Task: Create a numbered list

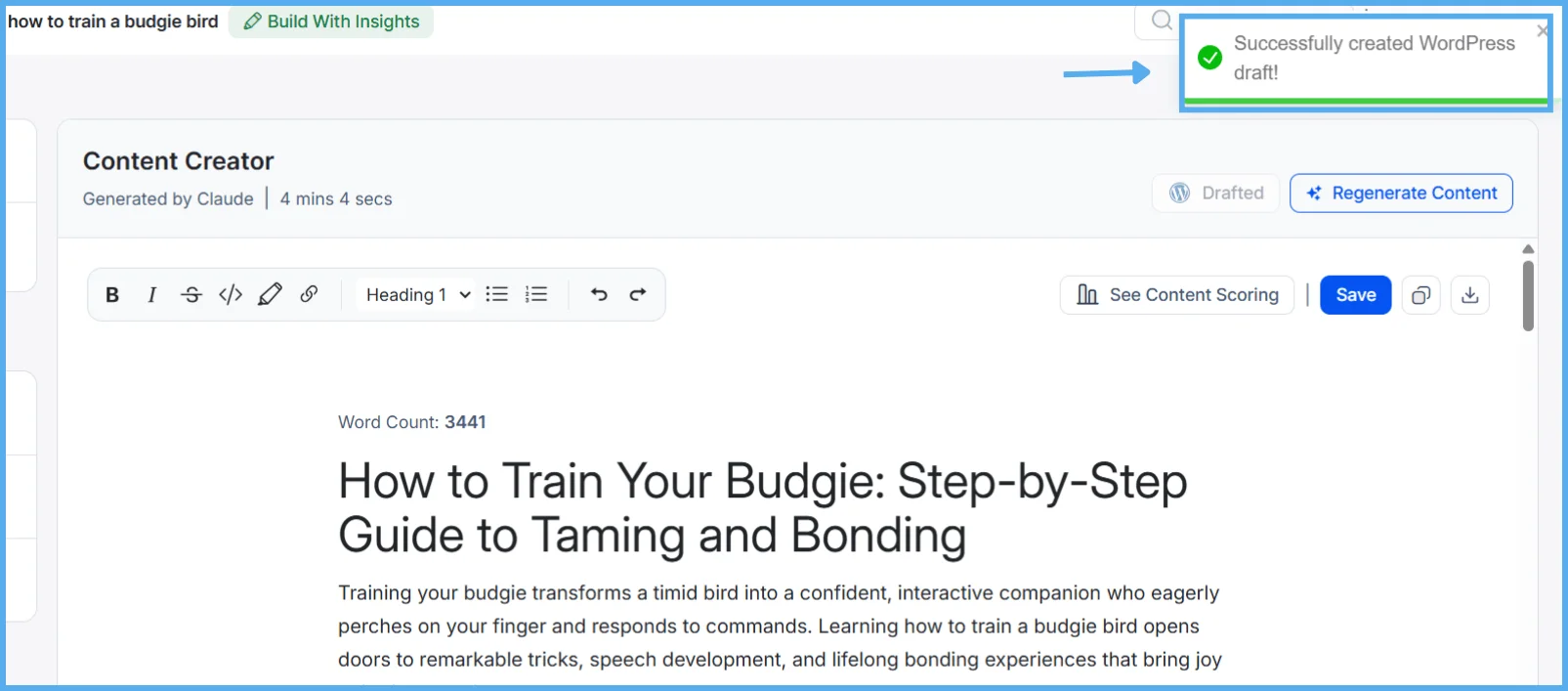Action: [536, 294]
